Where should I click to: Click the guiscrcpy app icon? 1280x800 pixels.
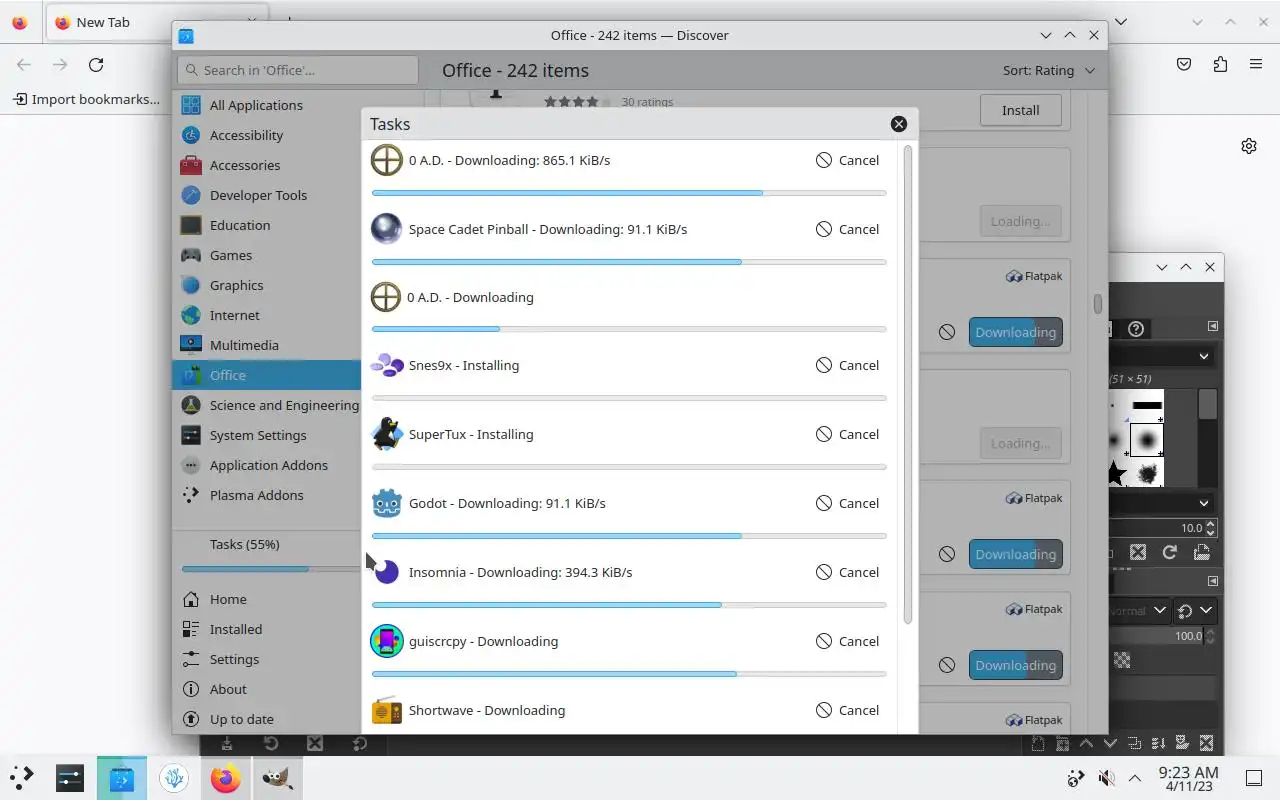[387, 641]
